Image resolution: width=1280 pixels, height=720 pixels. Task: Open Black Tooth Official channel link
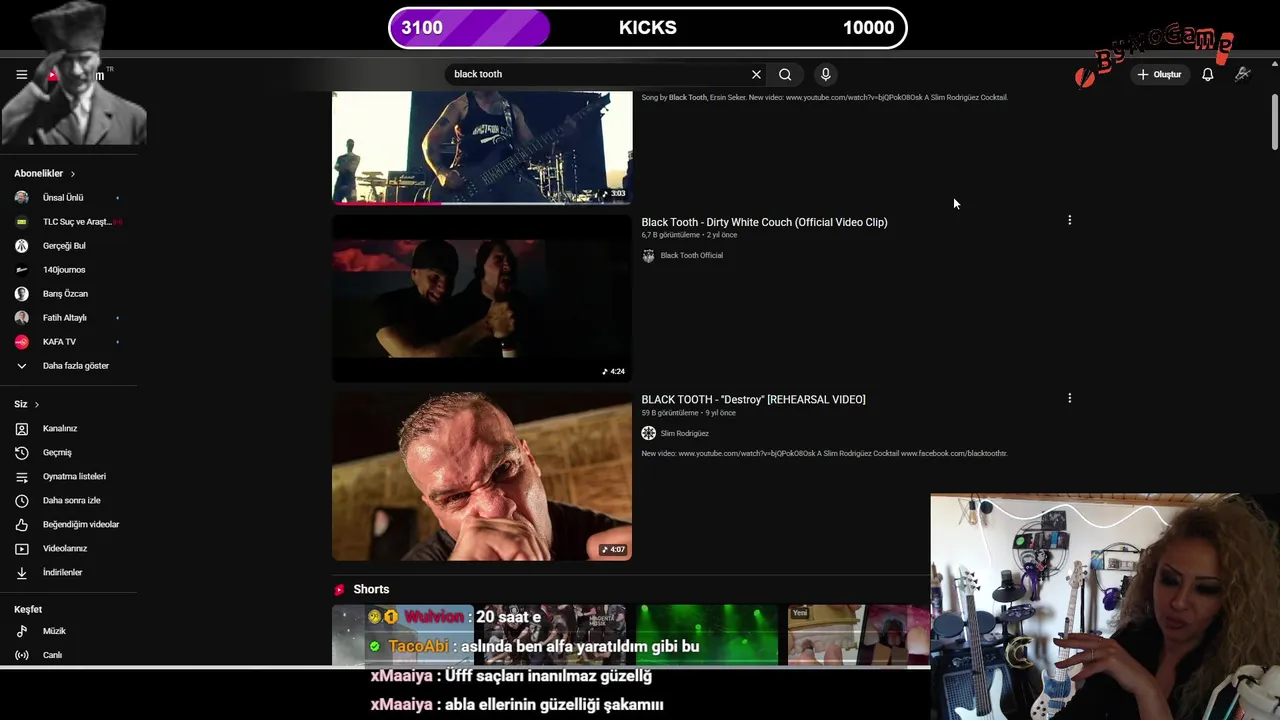(x=691, y=255)
